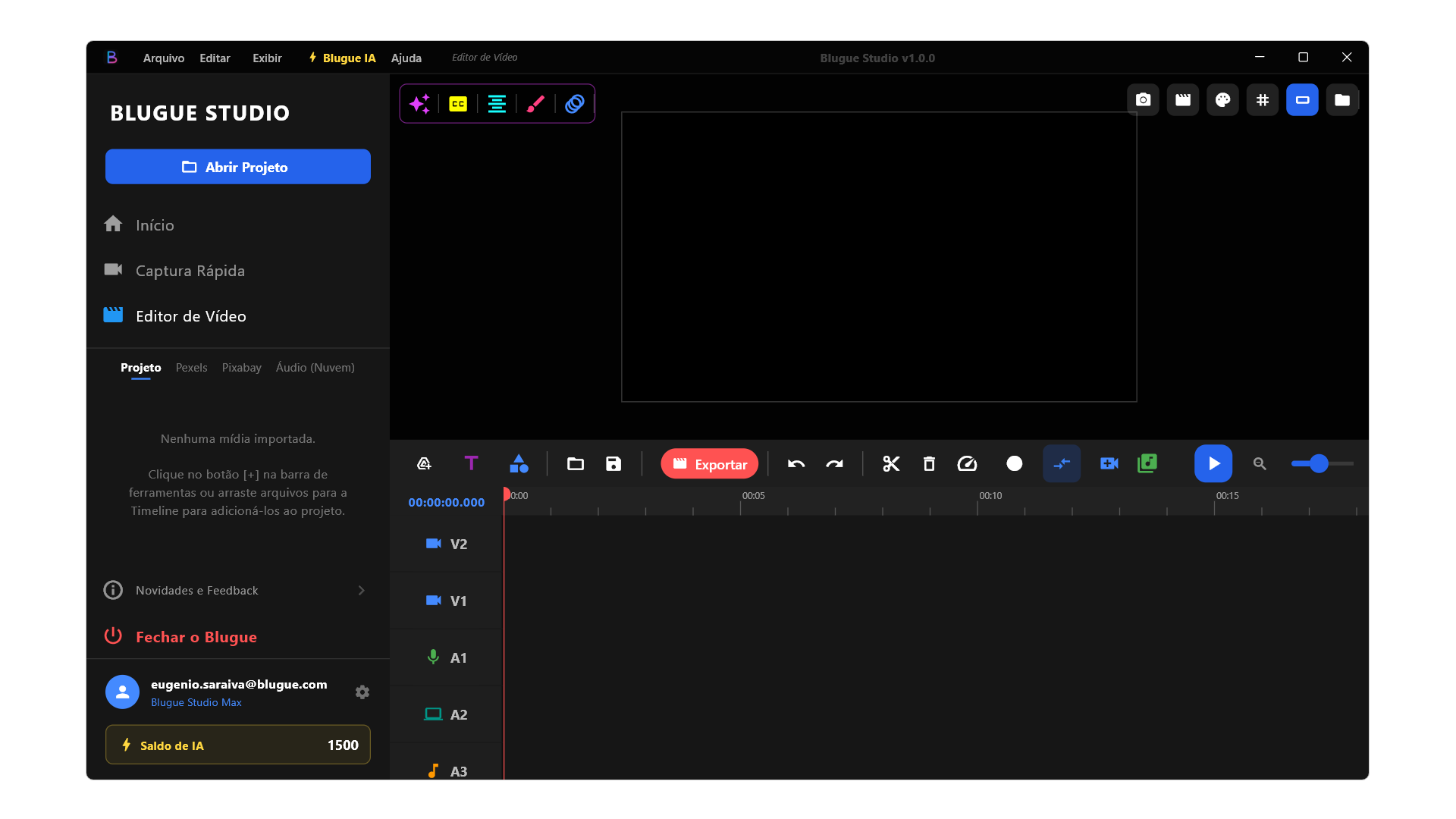Screen dimensions: 1456x819
Task: Click the Blugue B logo in title bar
Action: 111,58
